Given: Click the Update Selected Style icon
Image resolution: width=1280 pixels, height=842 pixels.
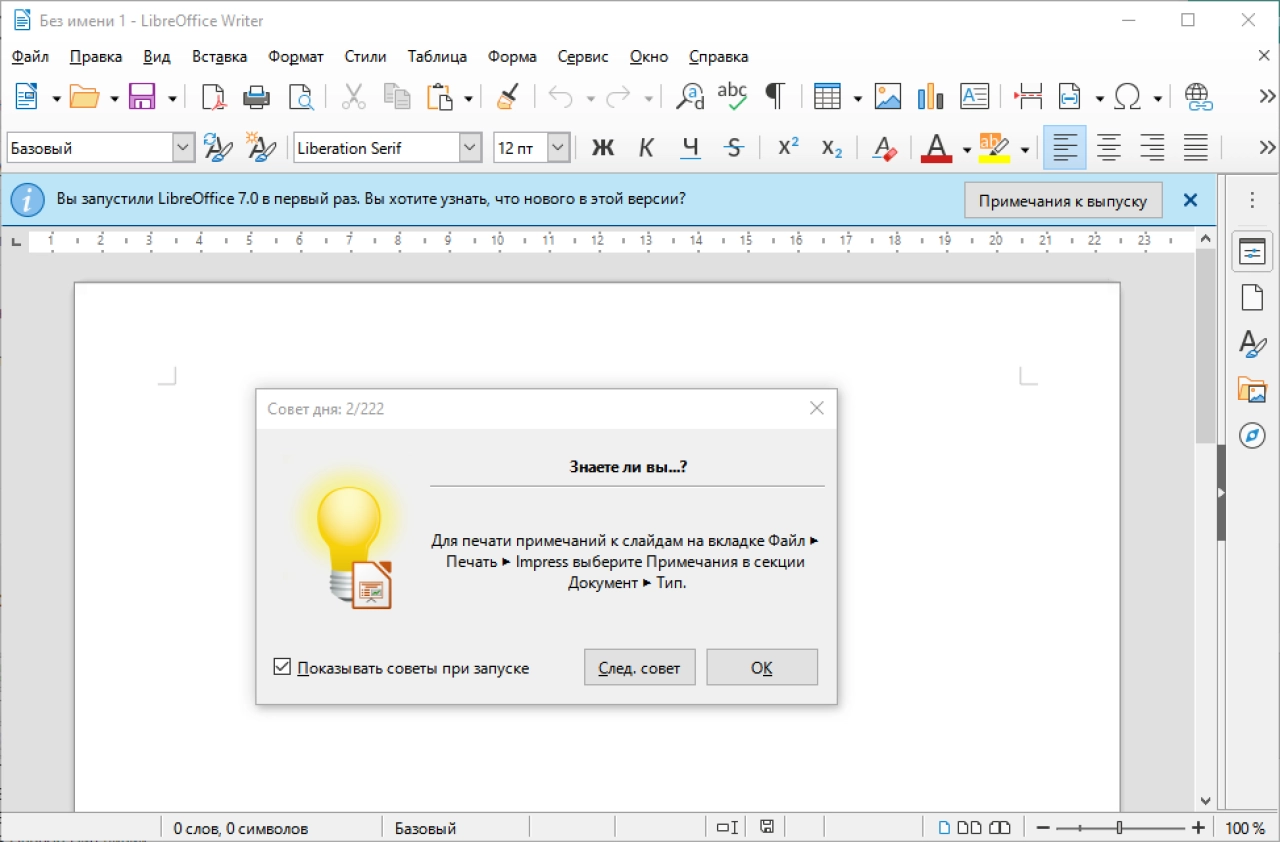Looking at the screenshot, I should pos(218,148).
